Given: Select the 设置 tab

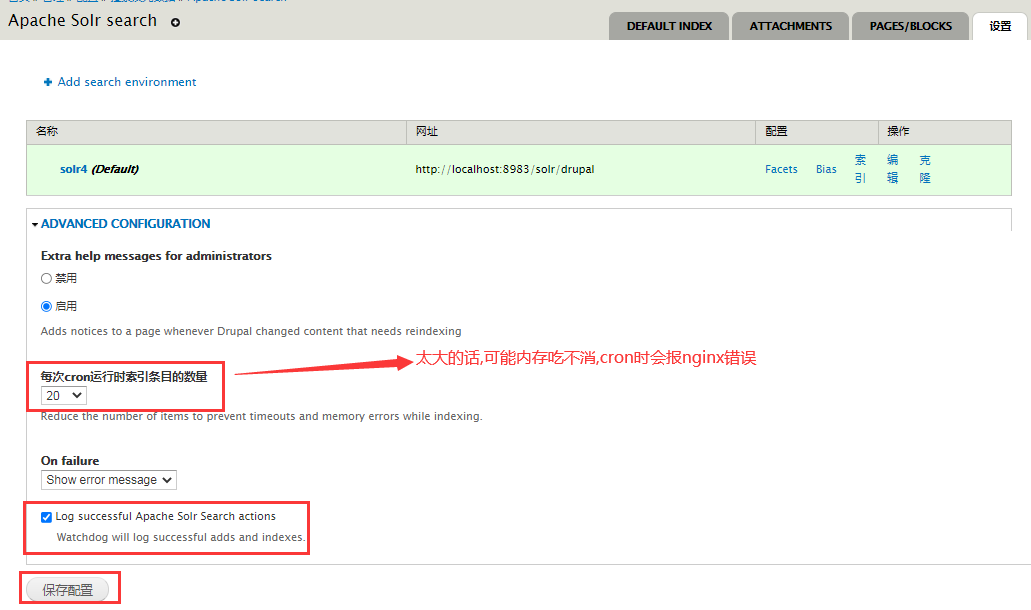Looking at the screenshot, I should pos(1000,26).
